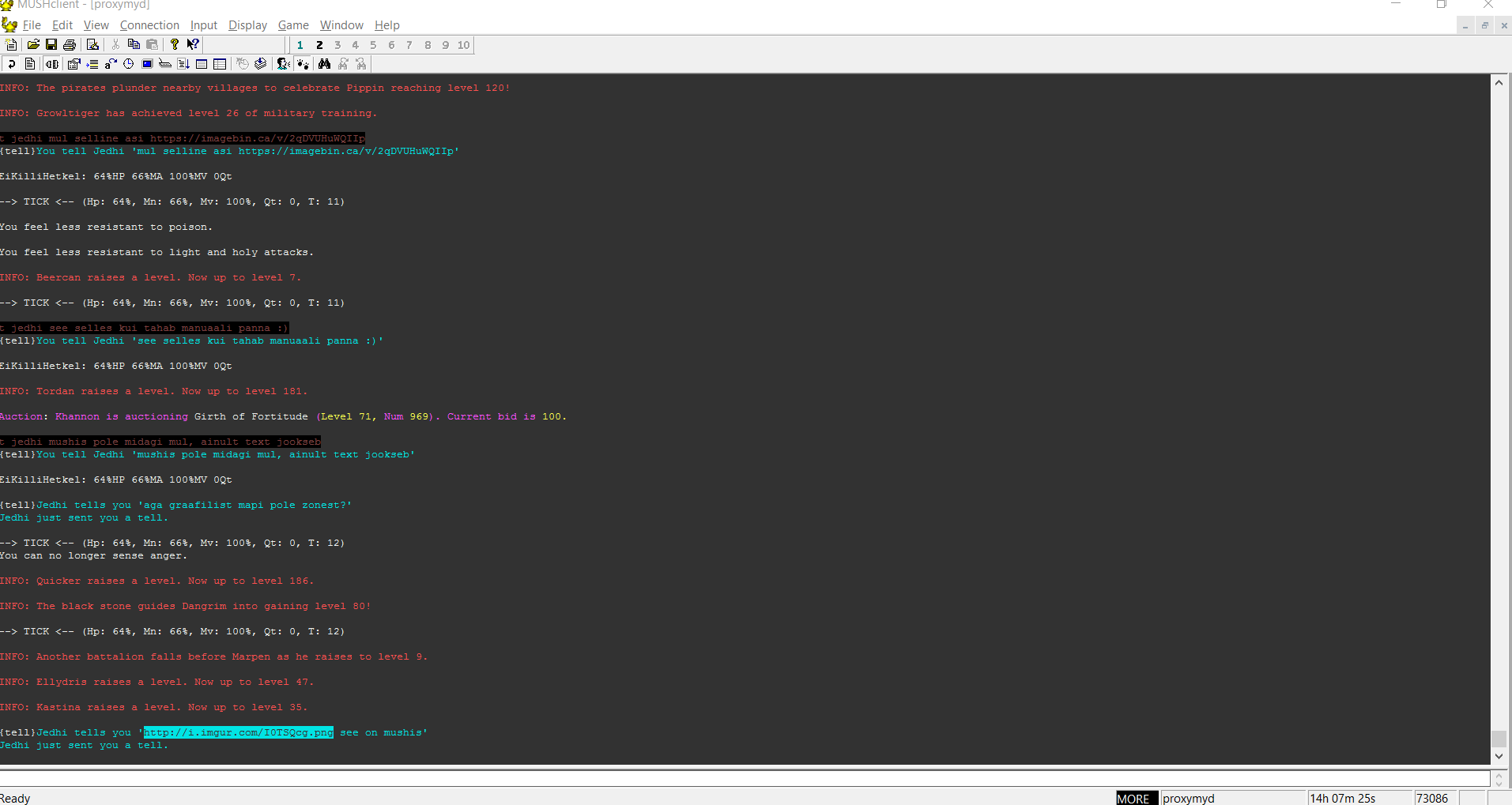The height and width of the screenshot is (805, 1512).
Task: Open the Edit menu
Action: tap(62, 25)
